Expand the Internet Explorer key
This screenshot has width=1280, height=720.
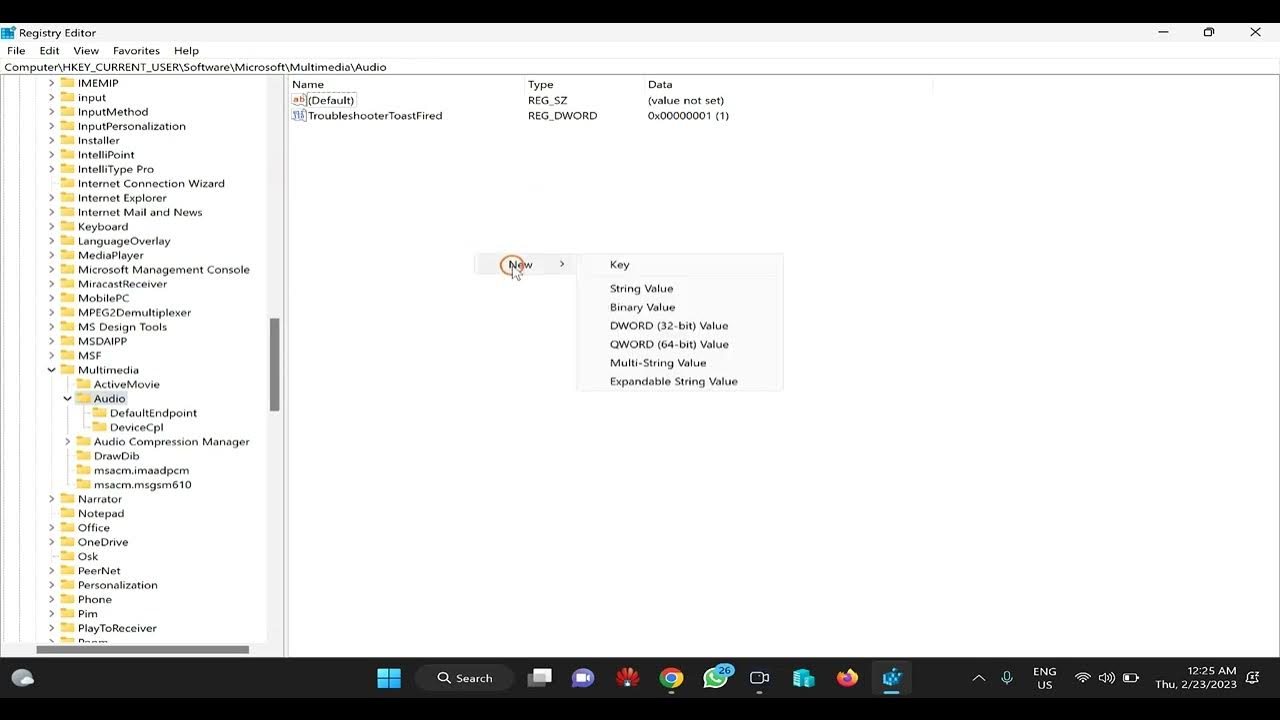pos(52,198)
